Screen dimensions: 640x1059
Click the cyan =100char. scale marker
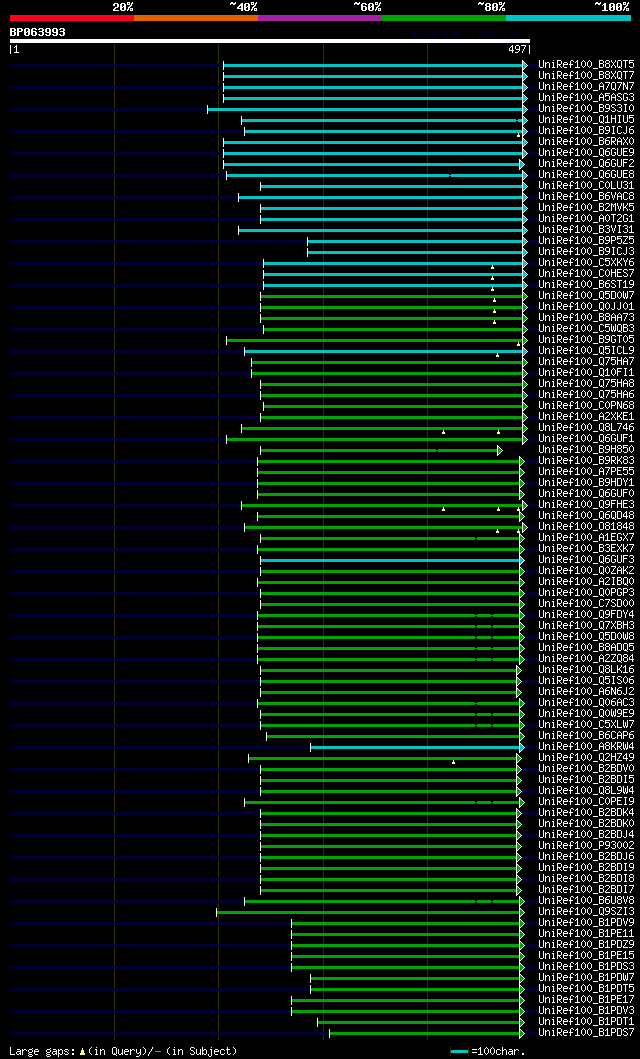point(459,1052)
